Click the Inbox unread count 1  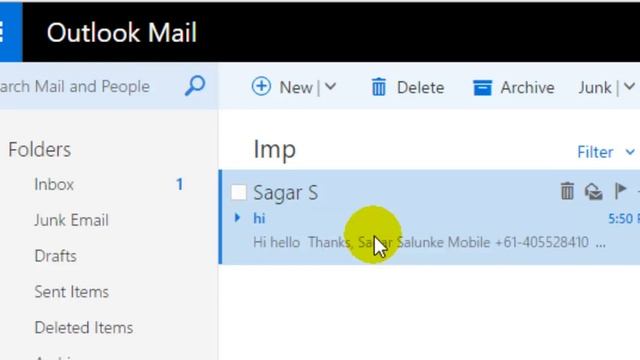179,184
